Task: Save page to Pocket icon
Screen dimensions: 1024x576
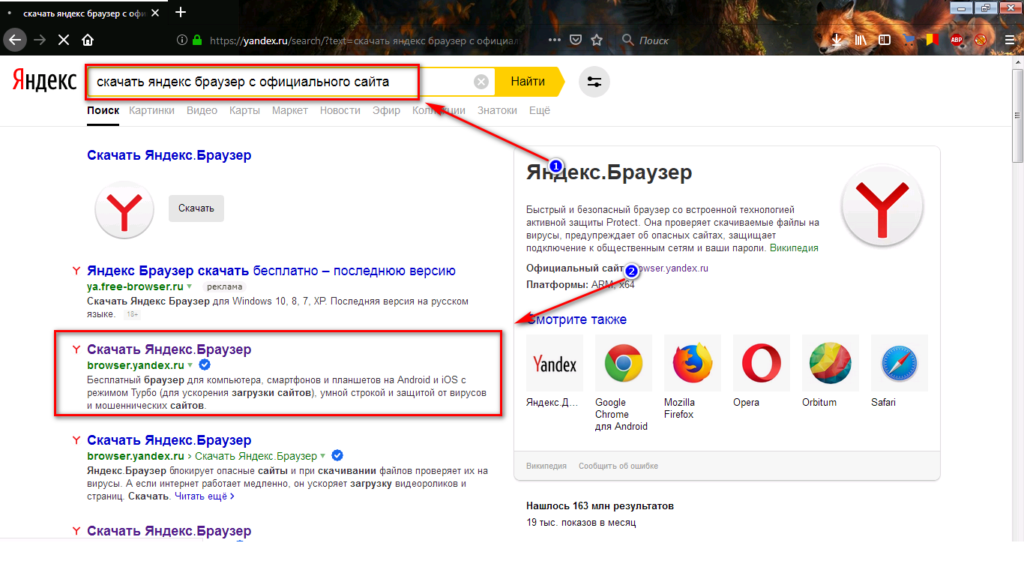Action: point(575,40)
